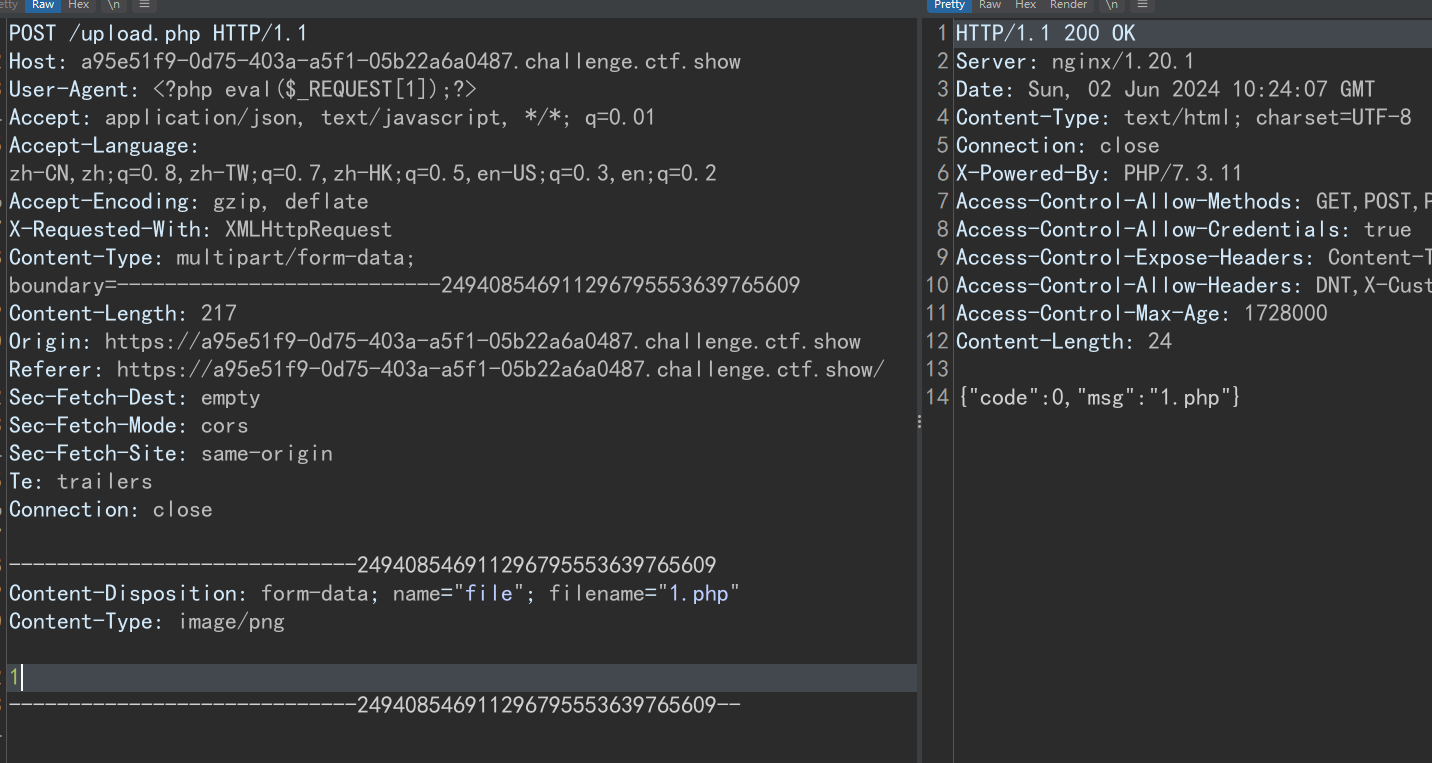Click the Te: trailers header
The width and height of the screenshot is (1432, 763).
(81, 481)
